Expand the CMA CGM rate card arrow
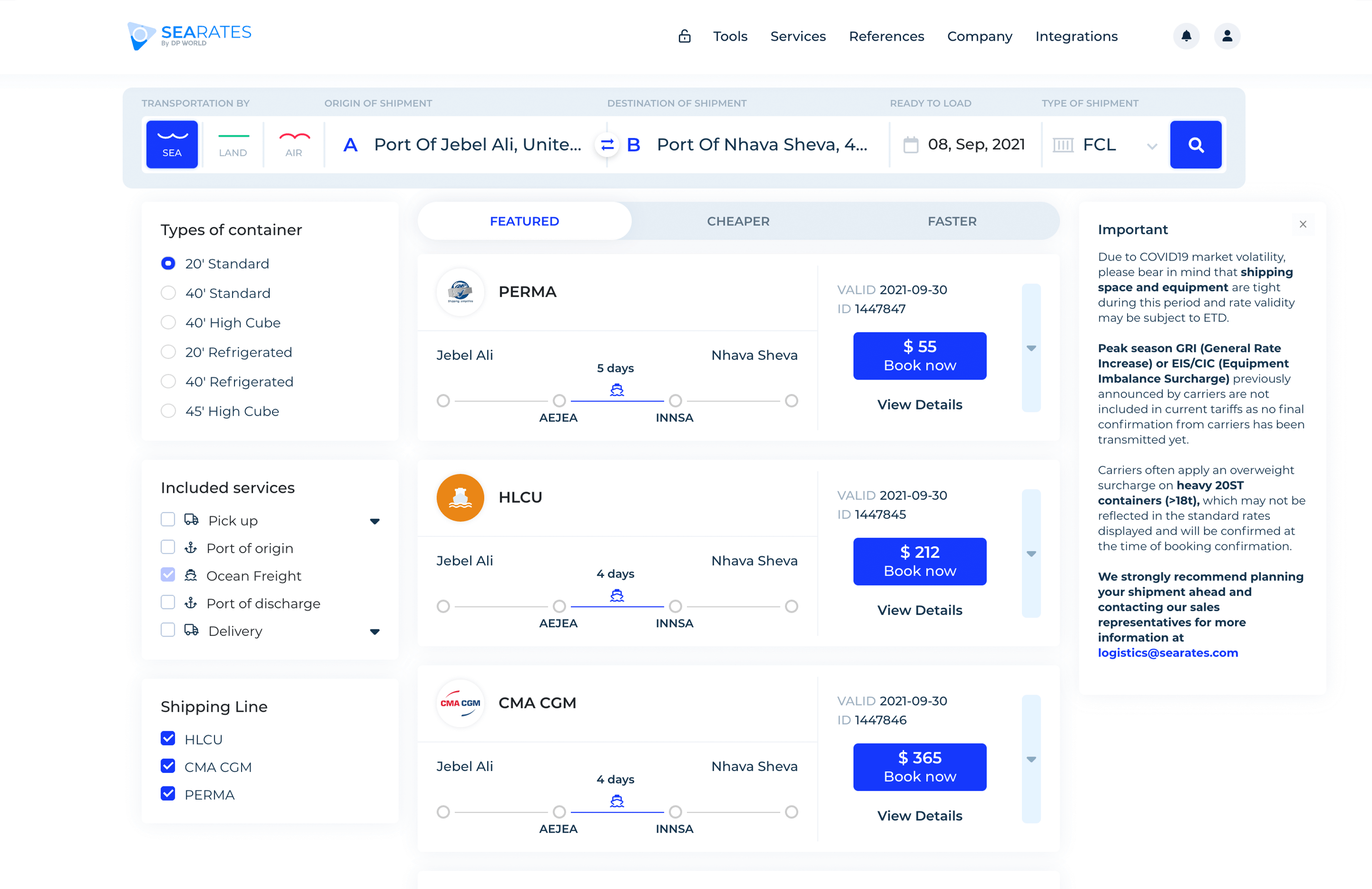 tap(1031, 759)
